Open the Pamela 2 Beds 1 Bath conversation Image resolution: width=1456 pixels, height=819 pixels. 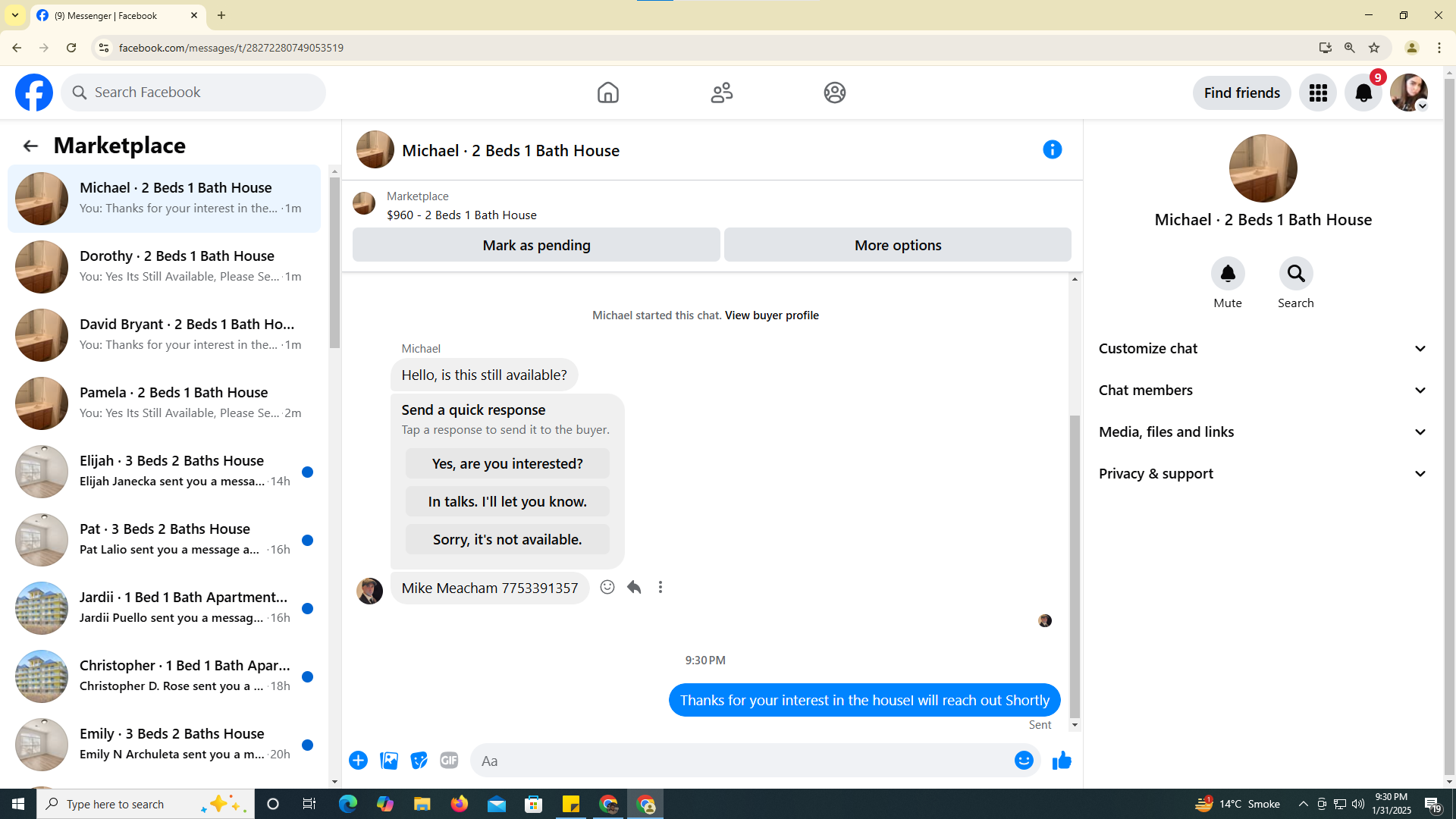pyautogui.click(x=164, y=403)
